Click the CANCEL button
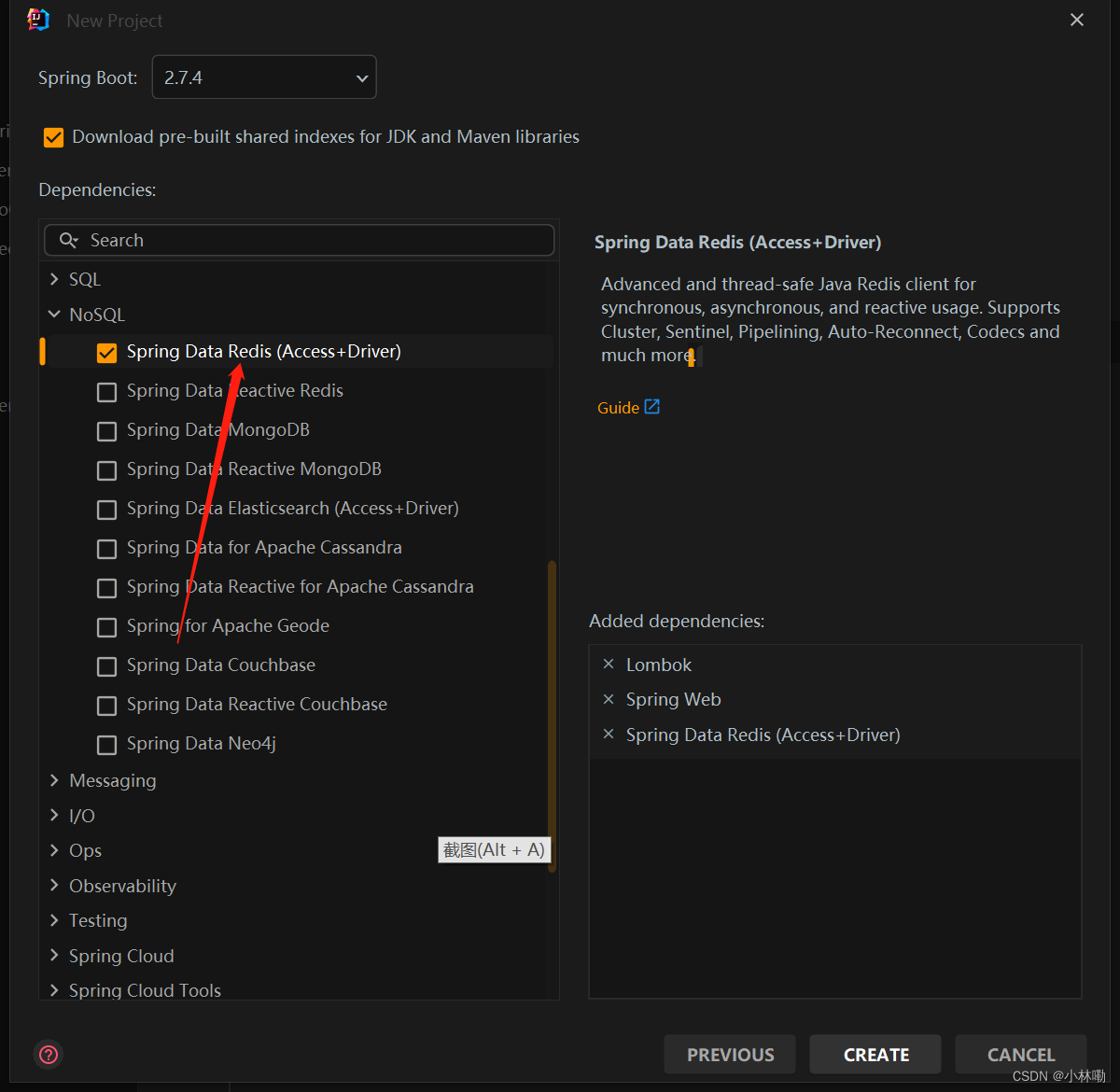Screen dimensions: 1120x1092 tap(1021, 1055)
